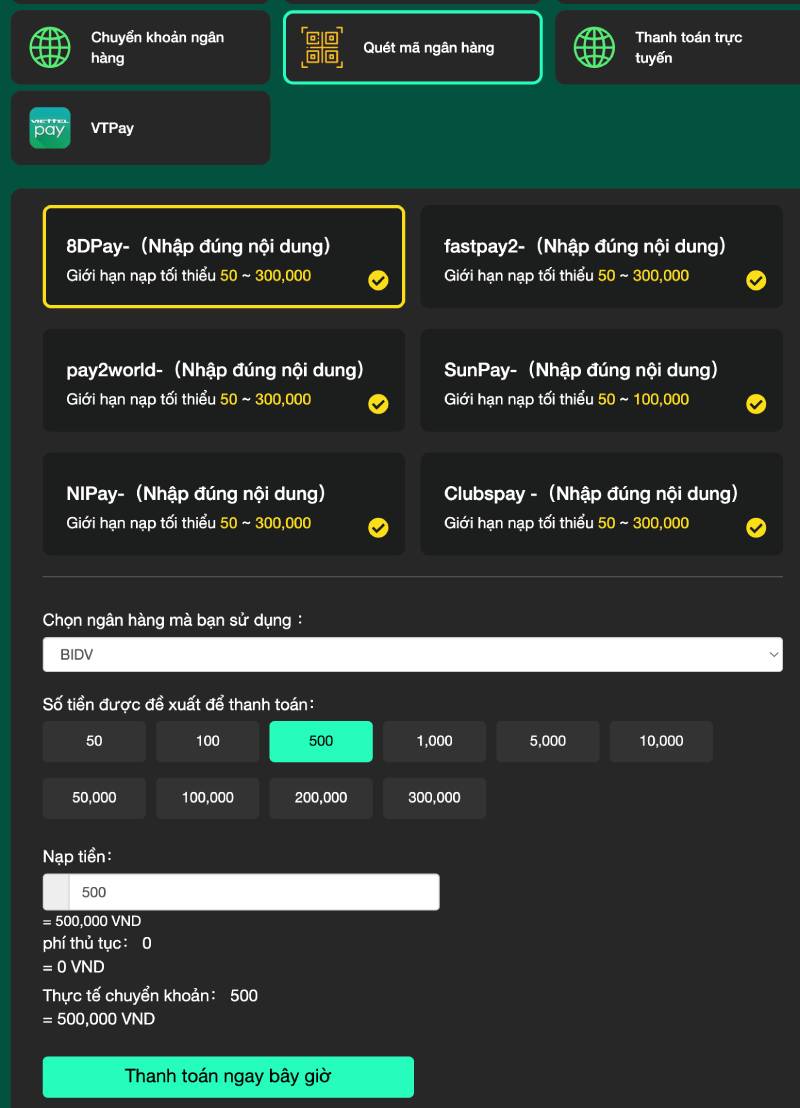Click the SunPay deposit limit text
This screenshot has height=1108, width=800.
(x=566, y=399)
